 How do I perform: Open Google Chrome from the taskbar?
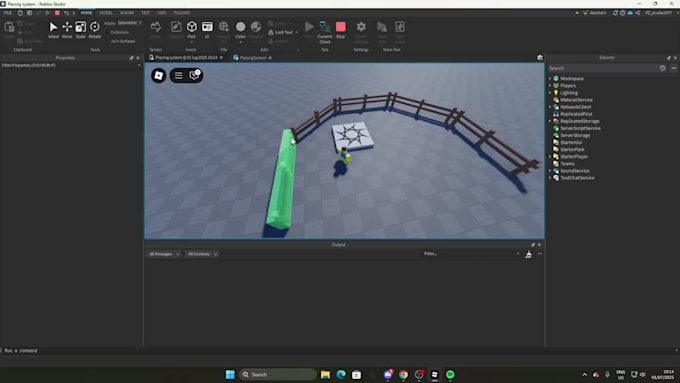point(403,374)
